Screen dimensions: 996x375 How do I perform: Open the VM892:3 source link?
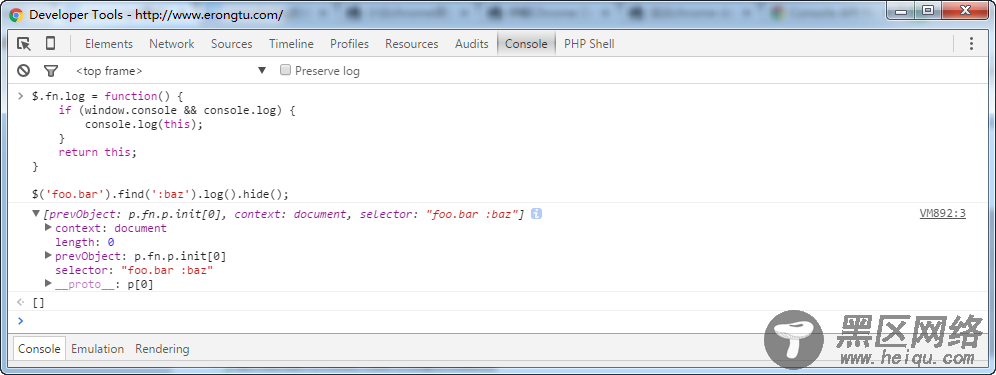[x=943, y=214]
